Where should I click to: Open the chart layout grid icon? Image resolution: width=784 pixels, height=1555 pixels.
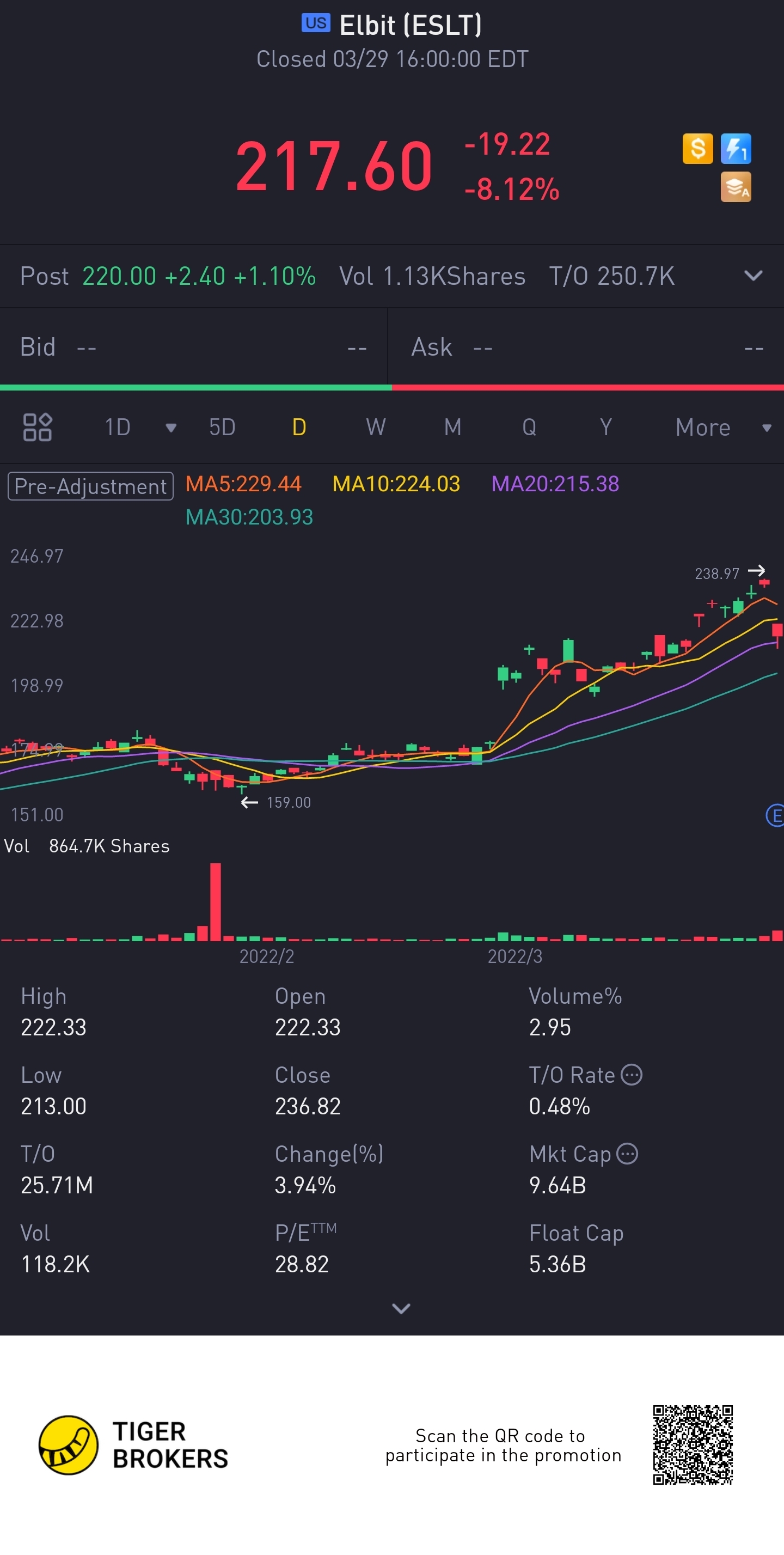[38, 428]
